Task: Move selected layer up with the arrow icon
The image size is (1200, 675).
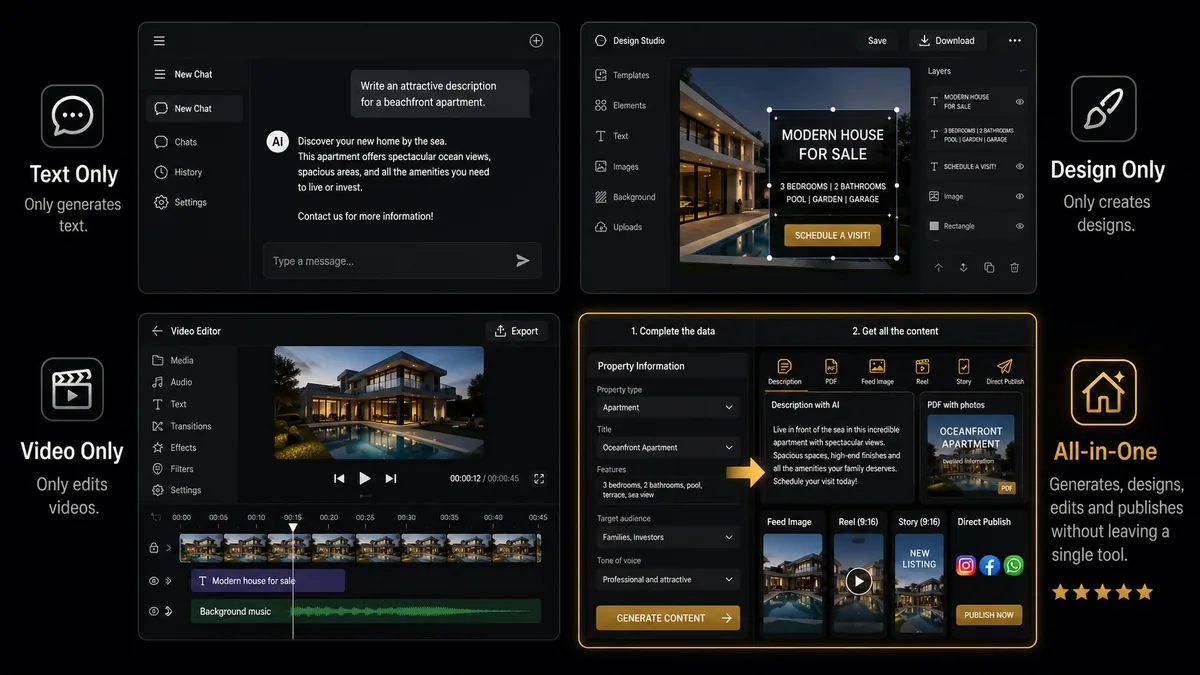Action: click(938, 268)
